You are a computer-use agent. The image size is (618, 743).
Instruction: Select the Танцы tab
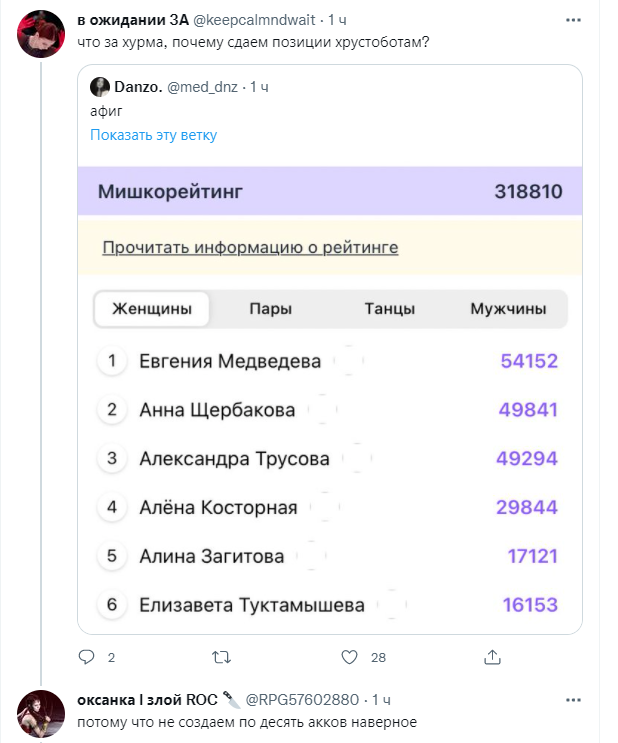coord(389,309)
